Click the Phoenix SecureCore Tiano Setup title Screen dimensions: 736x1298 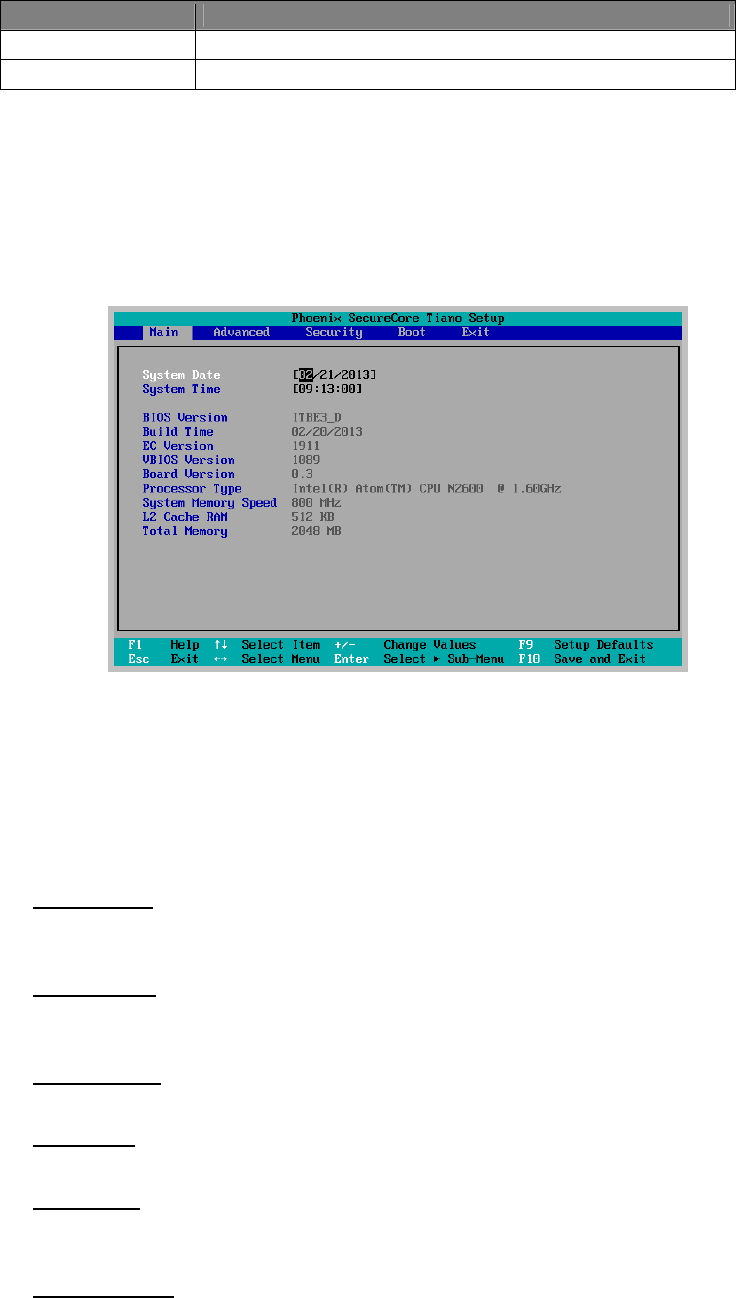[x=398, y=318]
